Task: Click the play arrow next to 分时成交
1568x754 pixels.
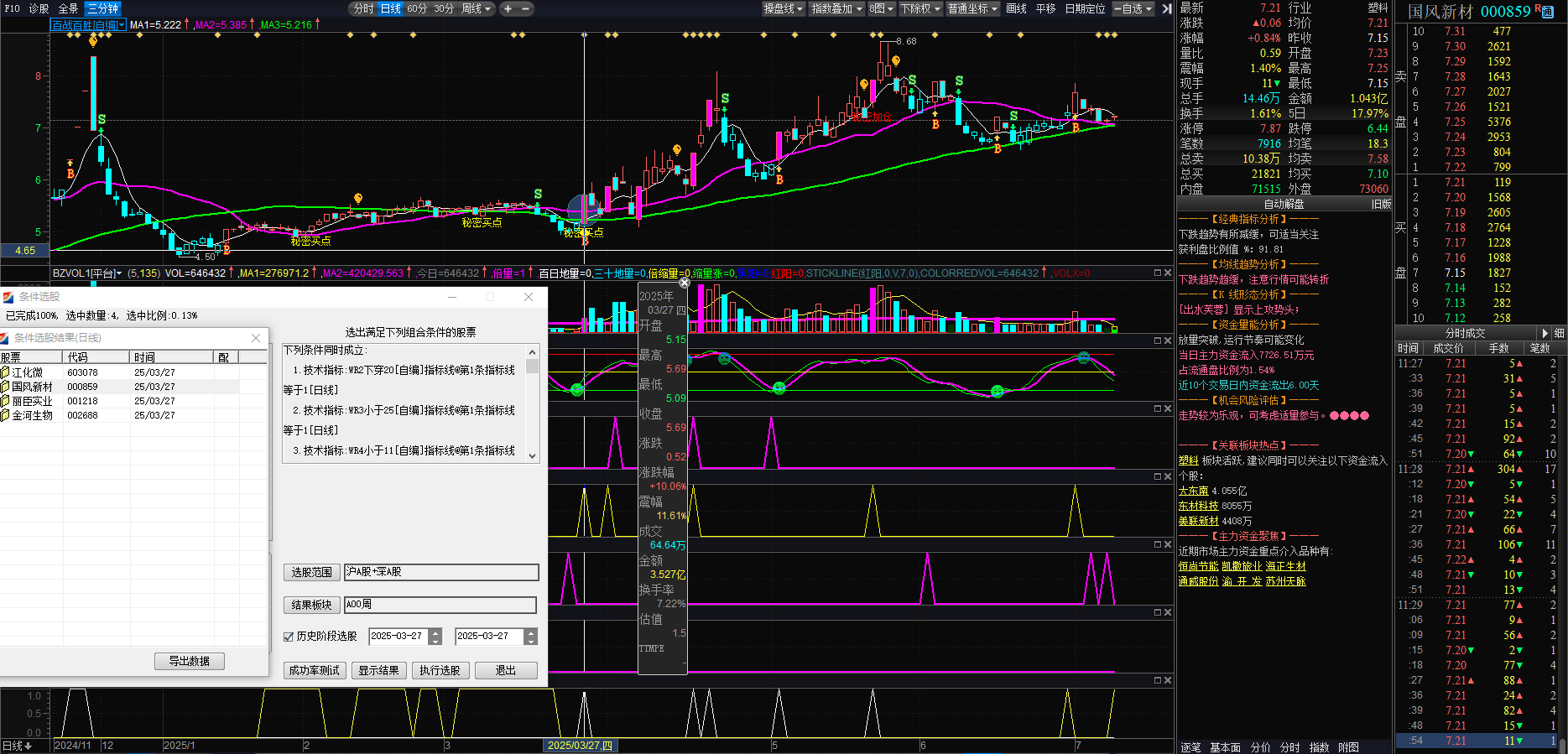Action: pos(1545,333)
